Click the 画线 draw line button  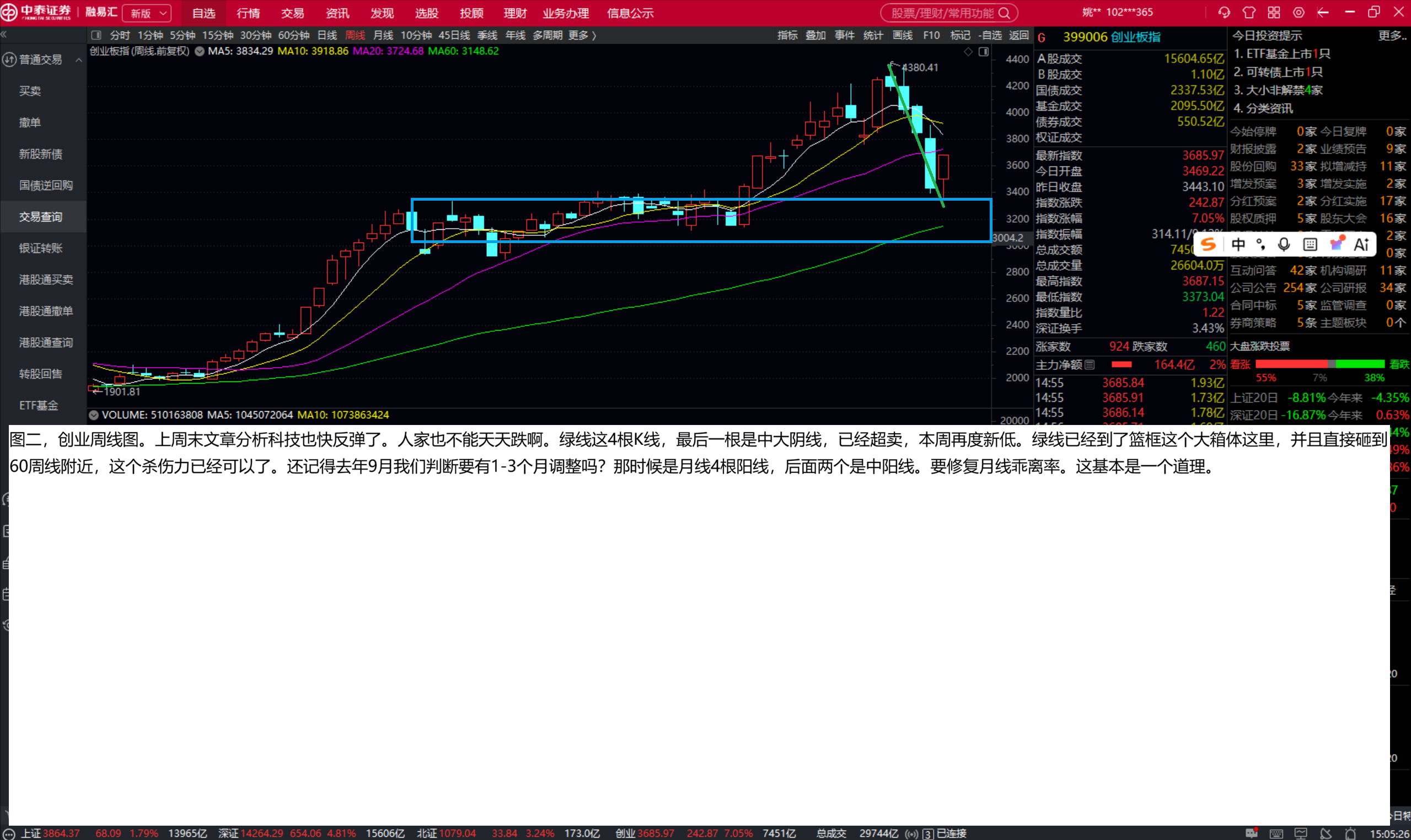click(902, 35)
